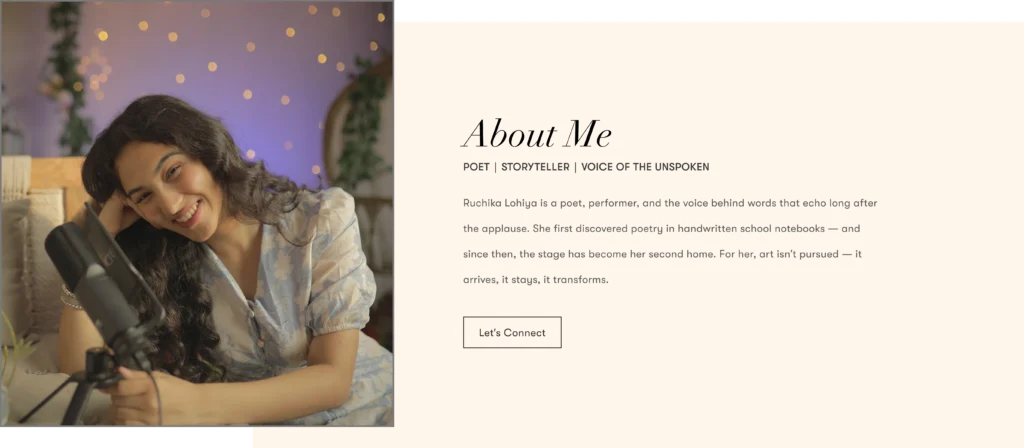The height and width of the screenshot is (448, 1024).
Task: Click the name Ruchika Lohiya in bio
Action: pyautogui.click(x=500, y=203)
